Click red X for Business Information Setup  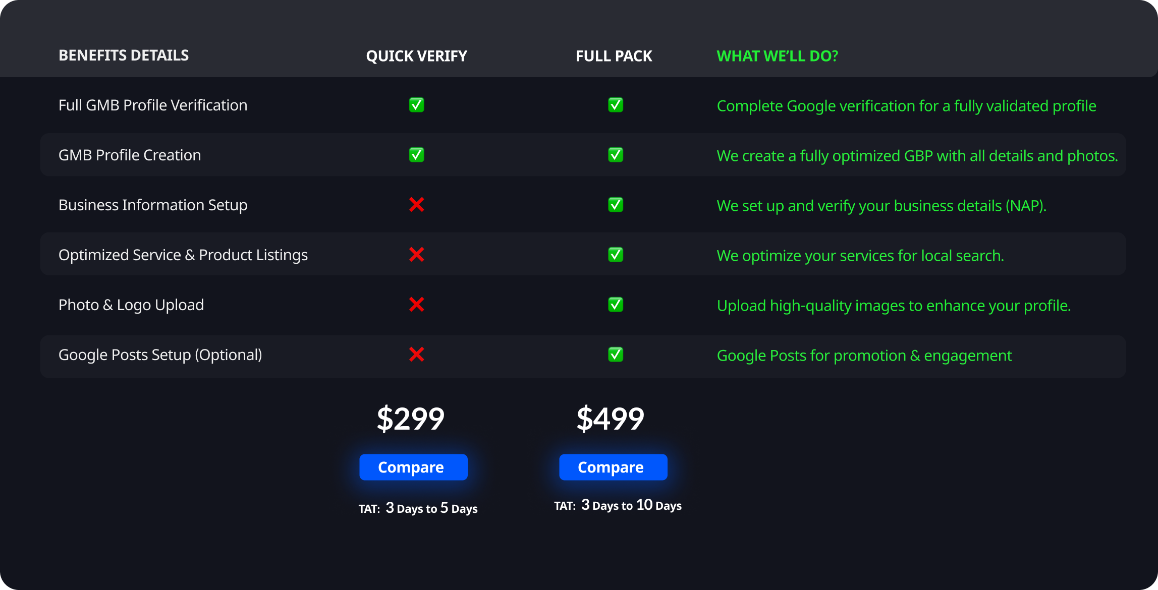[x=417, y=205]
